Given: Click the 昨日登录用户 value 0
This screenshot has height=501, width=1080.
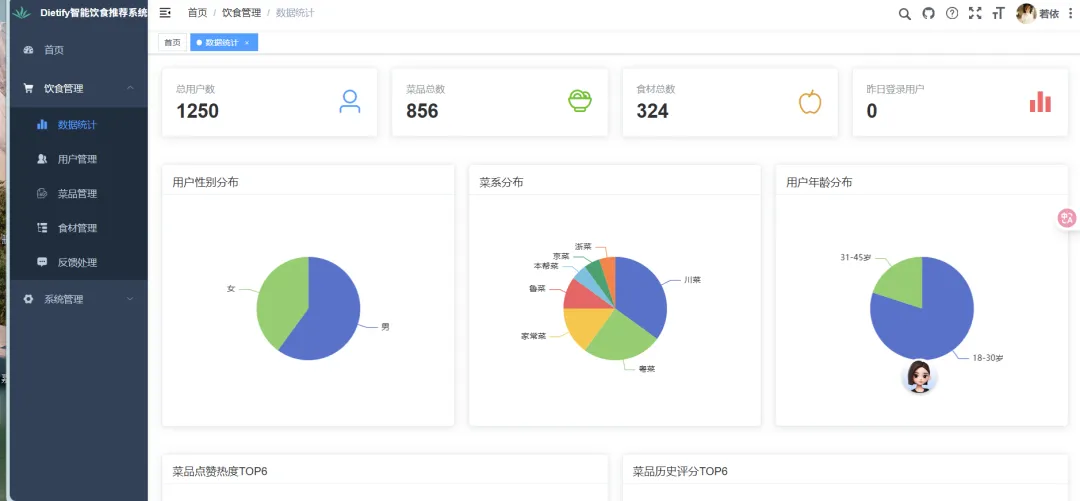Looking at the screenshot, I should pyautogui.click(x=871, y=111).
